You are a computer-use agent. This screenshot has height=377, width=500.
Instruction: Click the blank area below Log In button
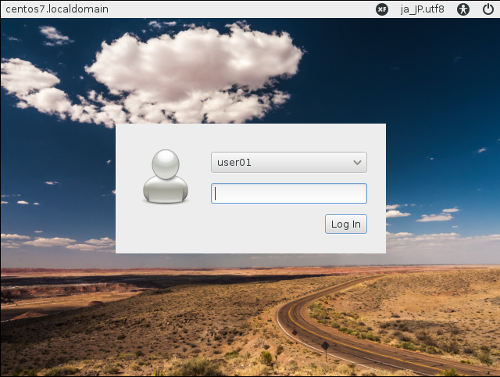point(346,243)
